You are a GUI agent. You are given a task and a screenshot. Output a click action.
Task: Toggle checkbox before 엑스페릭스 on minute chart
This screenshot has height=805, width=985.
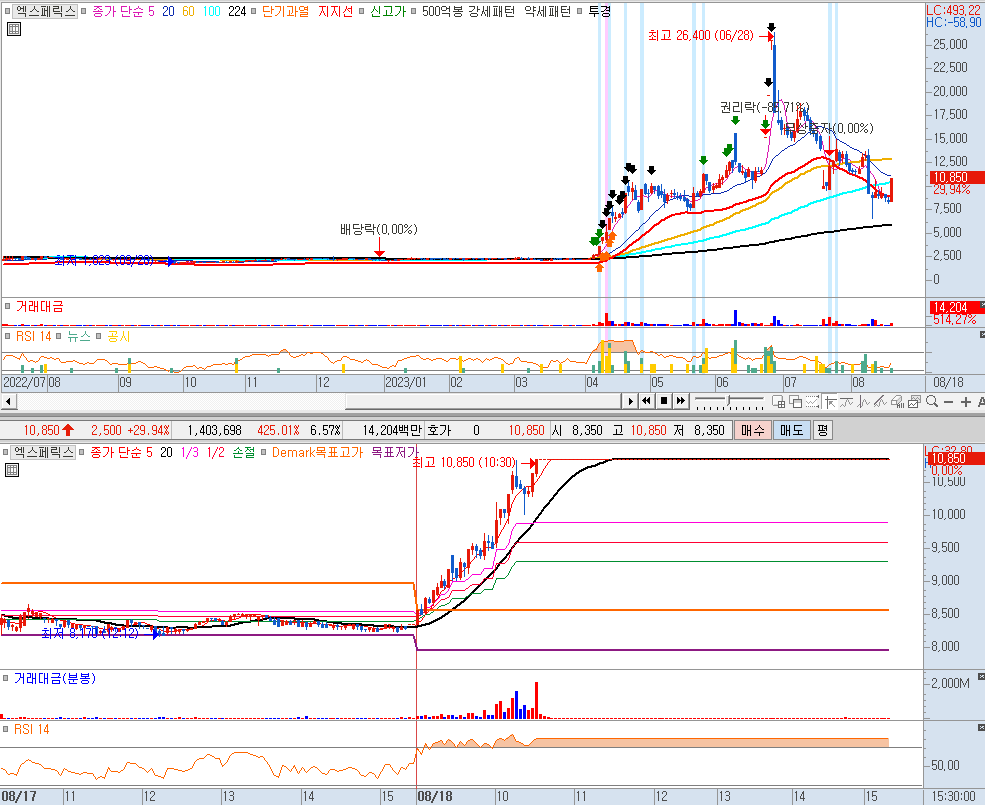tap(6, 452)
